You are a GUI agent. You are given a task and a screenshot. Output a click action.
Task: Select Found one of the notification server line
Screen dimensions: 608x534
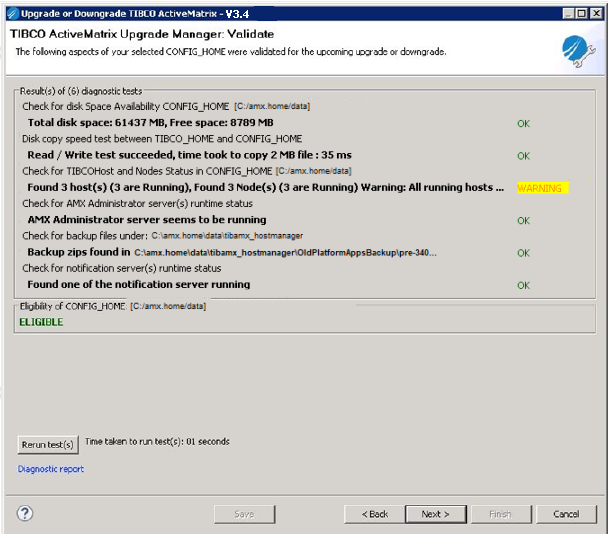point(139,285)
